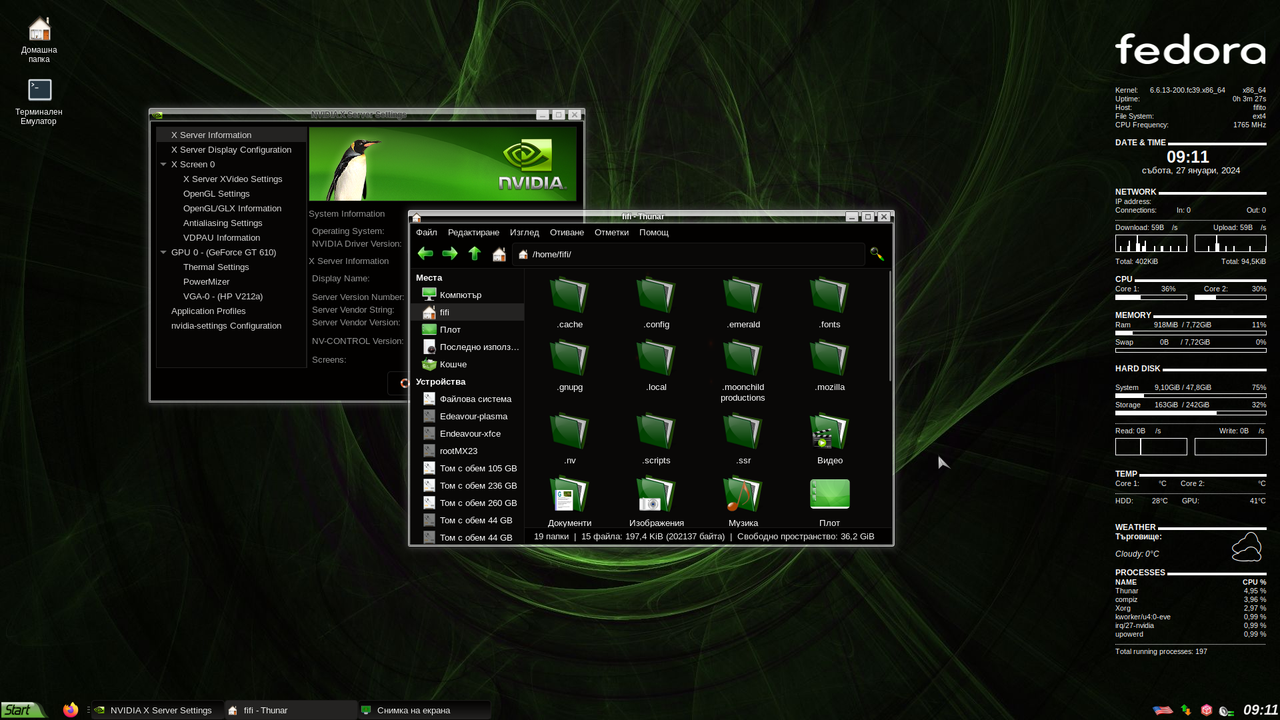
Task: Select Плот in Thunar sidebar places
Action: coord(467,330)
